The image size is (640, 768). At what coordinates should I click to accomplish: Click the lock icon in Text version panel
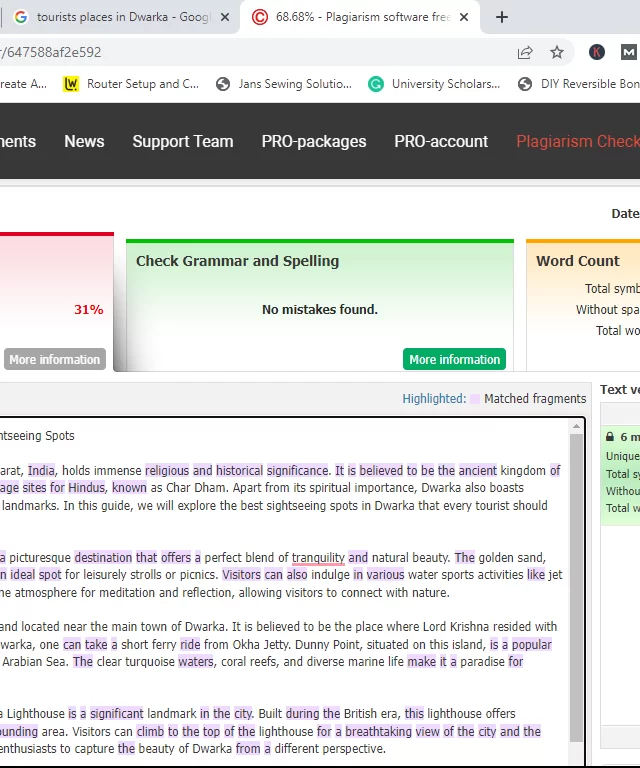click(x=610, y=437)
